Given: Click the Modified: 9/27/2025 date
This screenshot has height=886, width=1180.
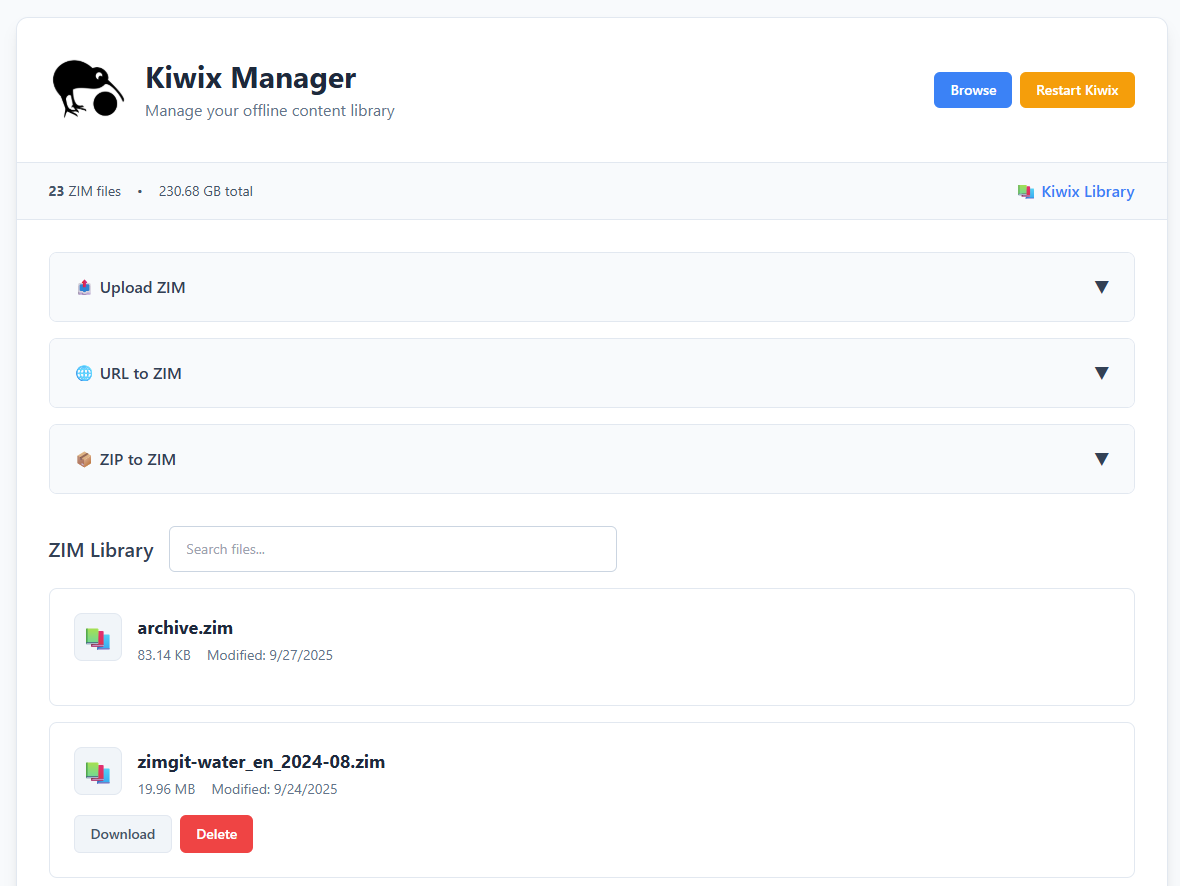Looking at the screenshot, I should 270,655.
